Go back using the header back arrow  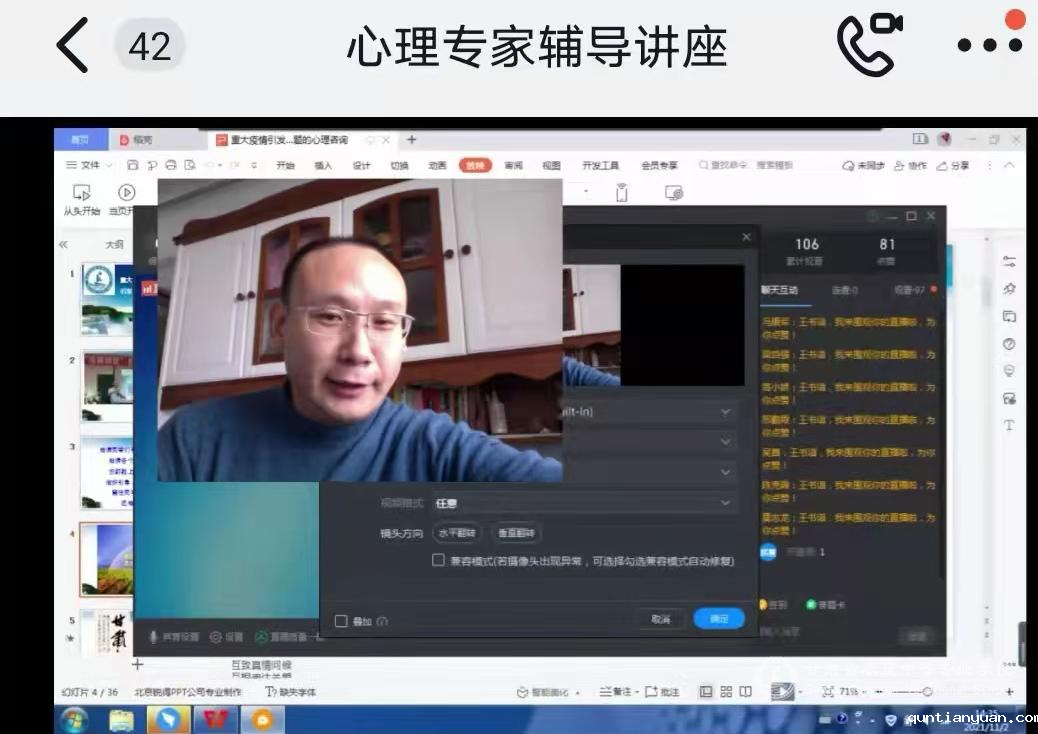click(x=72, y=46)
